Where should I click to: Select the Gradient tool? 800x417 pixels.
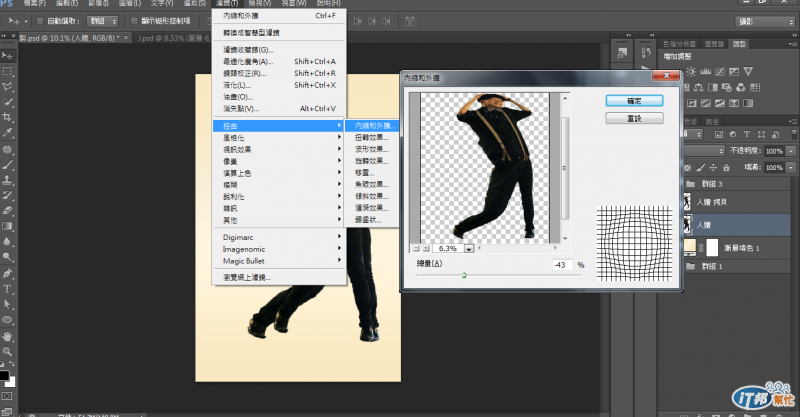pyautogui.click(x=7, y=226)
